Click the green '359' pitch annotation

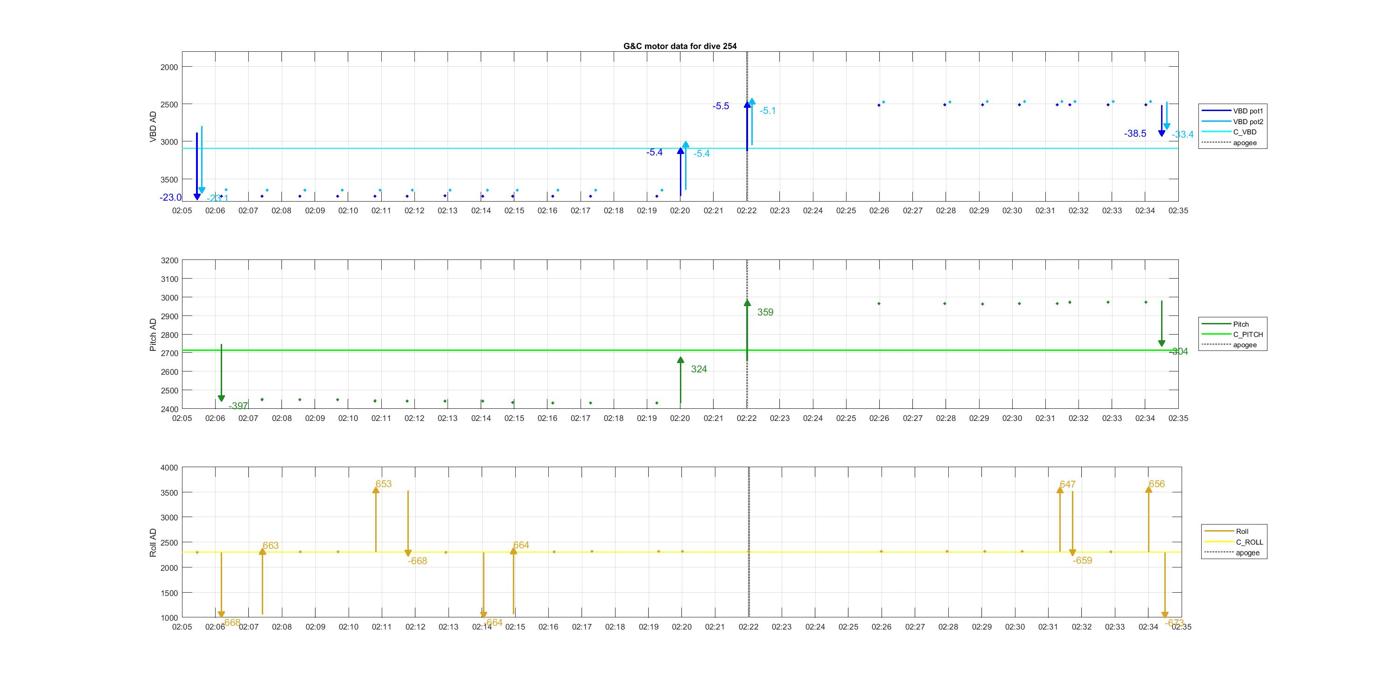(x=765, y=312)
